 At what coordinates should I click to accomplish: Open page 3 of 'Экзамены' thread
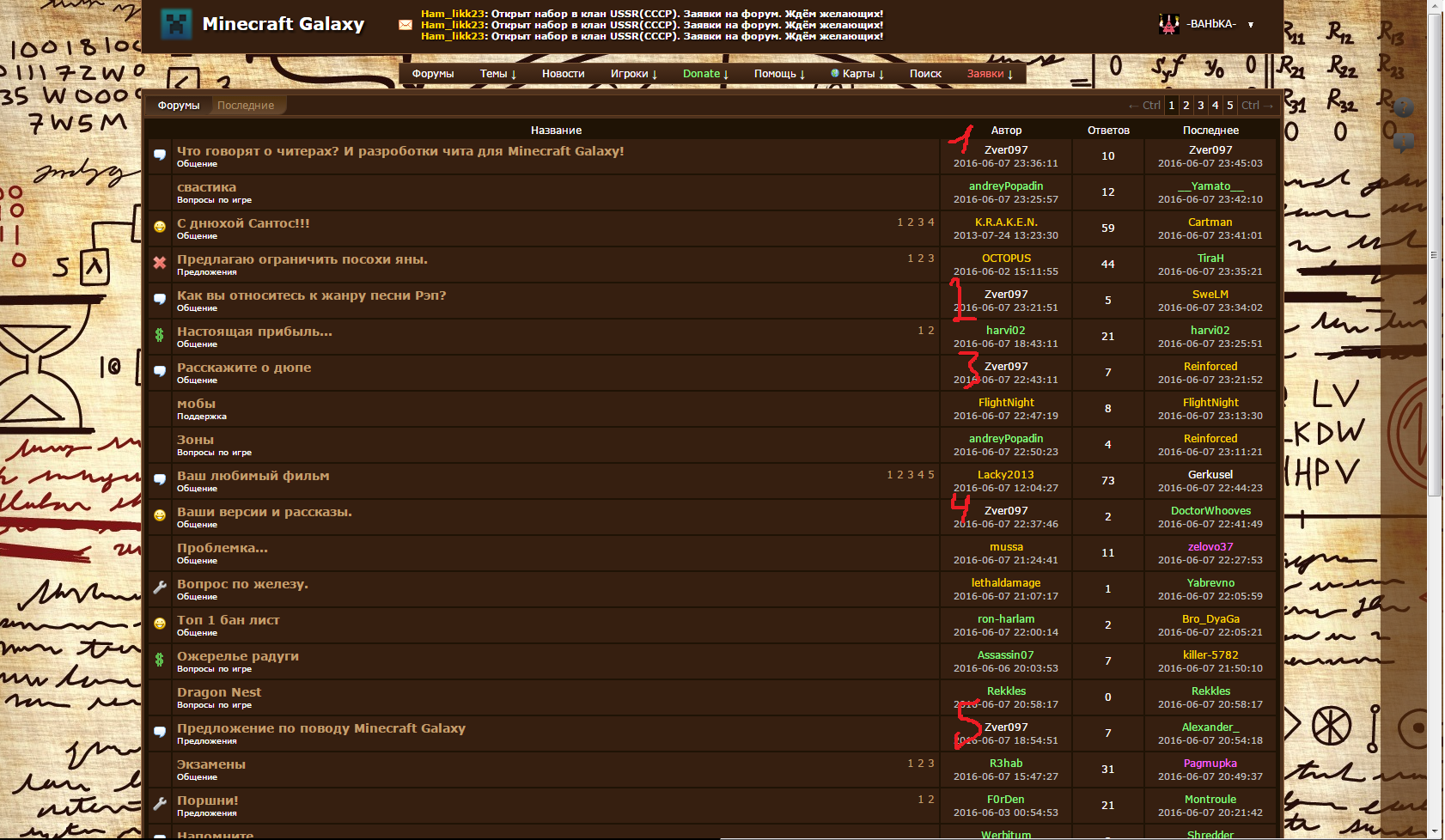point(931,764)
